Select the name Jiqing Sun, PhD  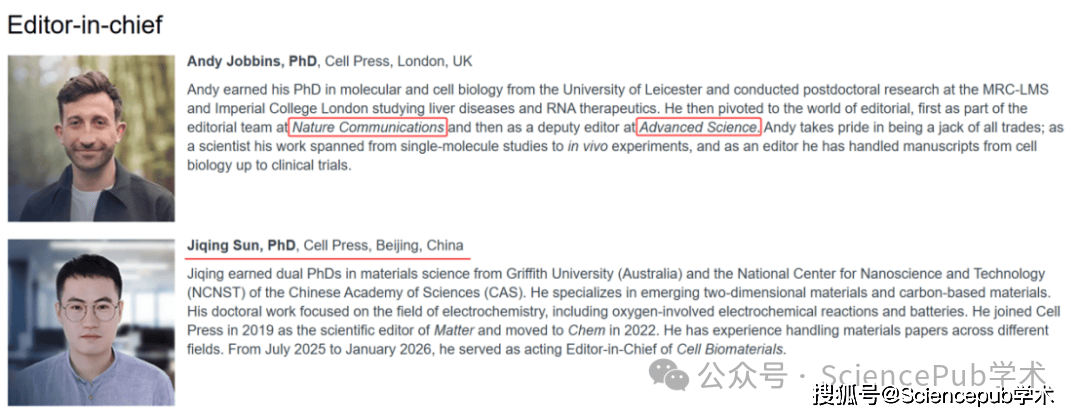click(x=242, y=245)
